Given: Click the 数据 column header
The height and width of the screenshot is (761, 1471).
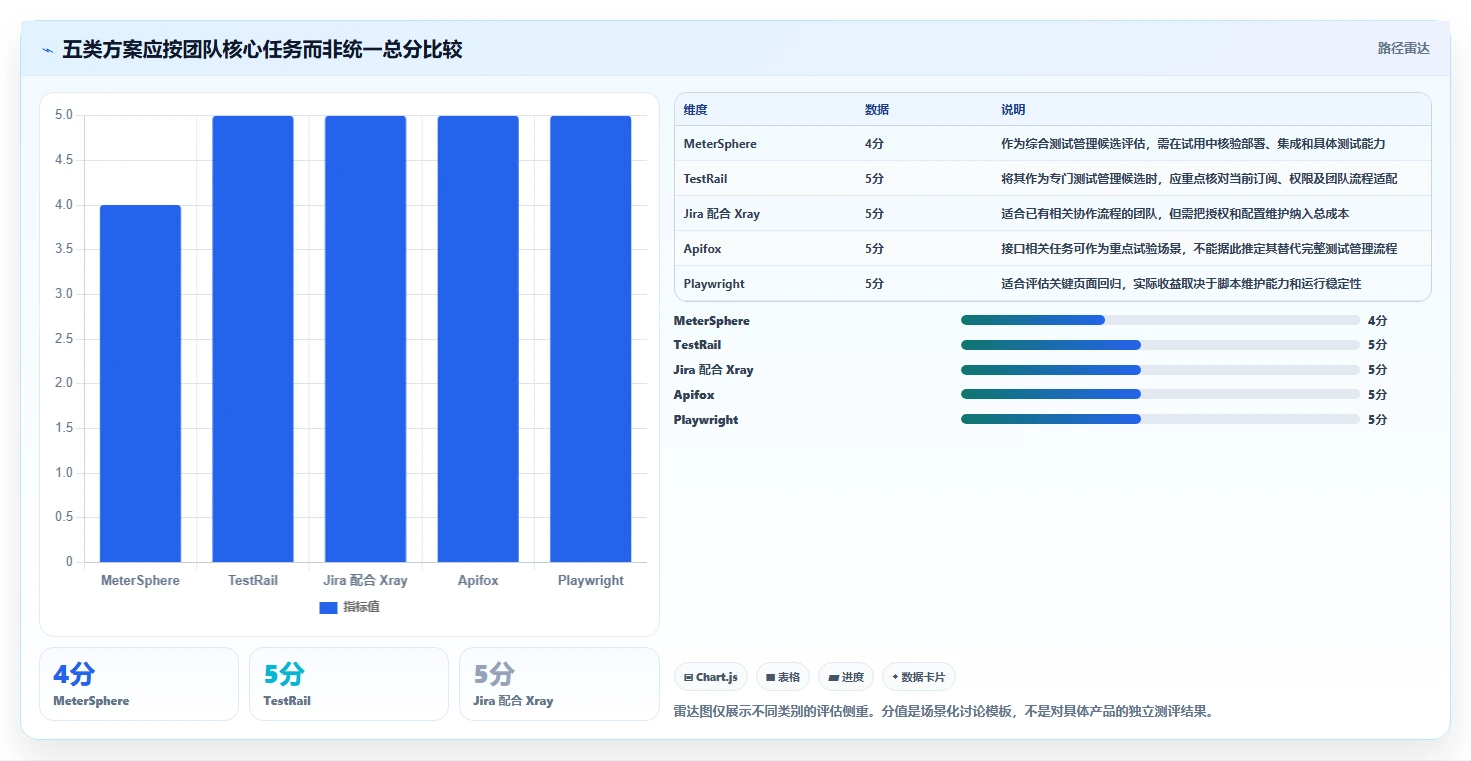Looking at the screenshot, I should pos(877,110).
